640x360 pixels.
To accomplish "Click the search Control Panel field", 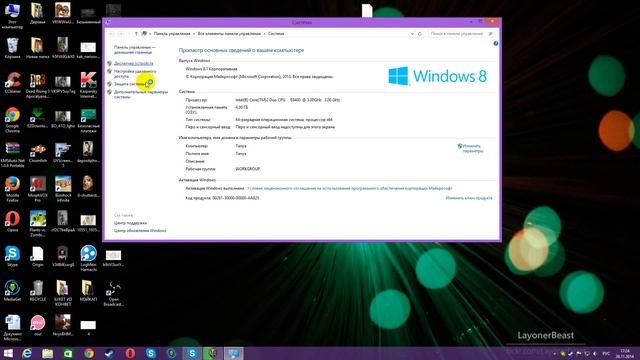I will 461,34.
